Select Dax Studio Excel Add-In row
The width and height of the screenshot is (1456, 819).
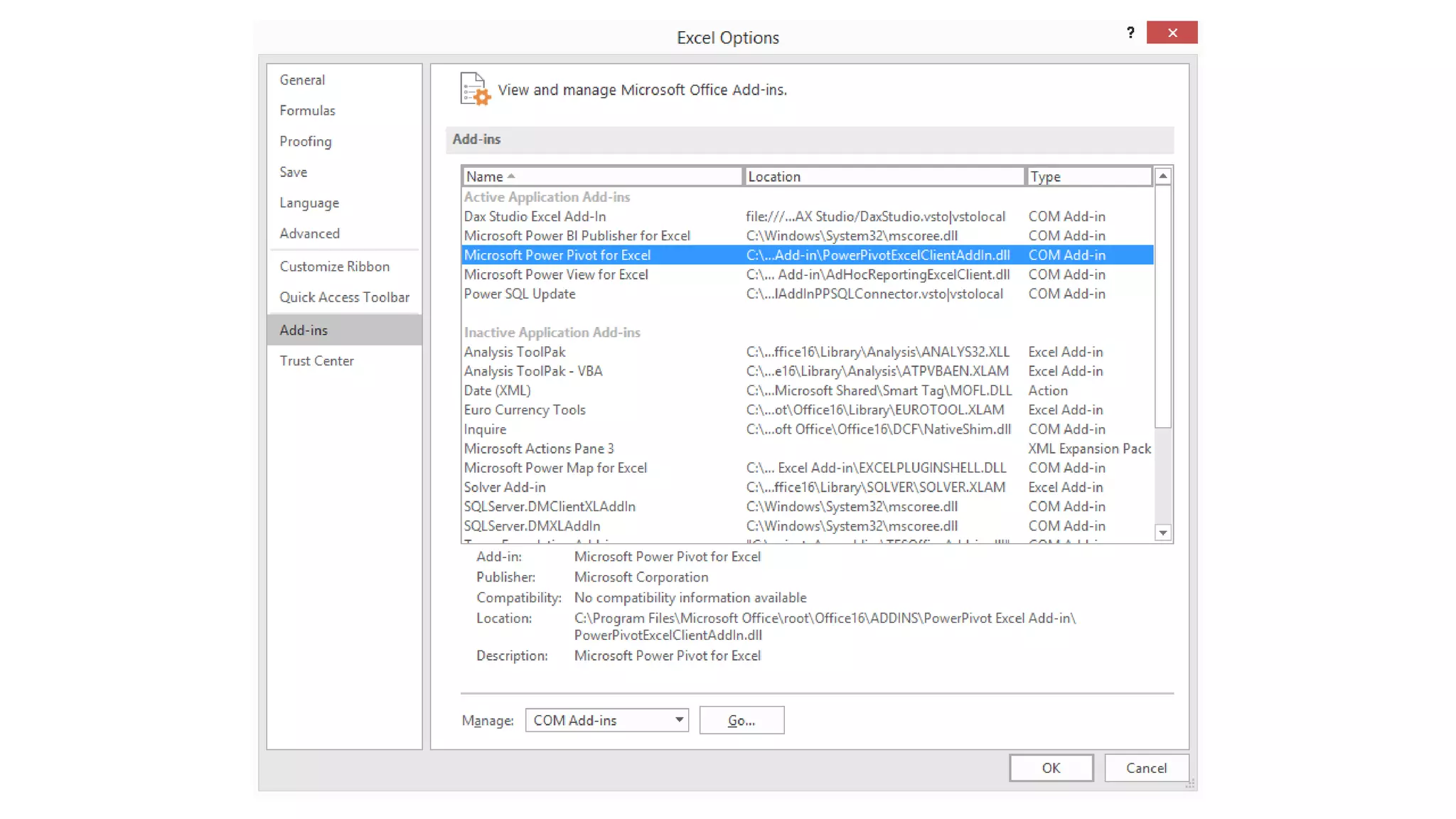click(807, 216)
